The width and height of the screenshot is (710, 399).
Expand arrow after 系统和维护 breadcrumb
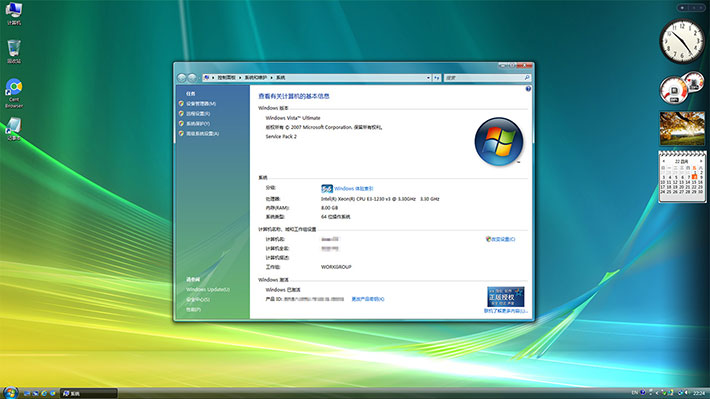272,78
